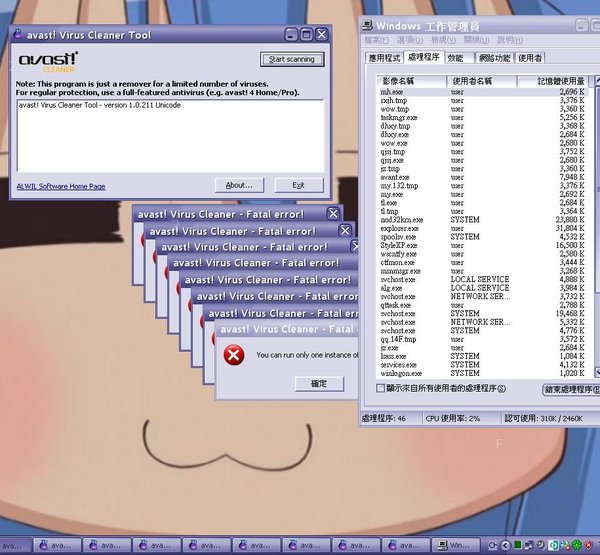
Task: Select the lsass.exe process row
Action: [484, 356]
